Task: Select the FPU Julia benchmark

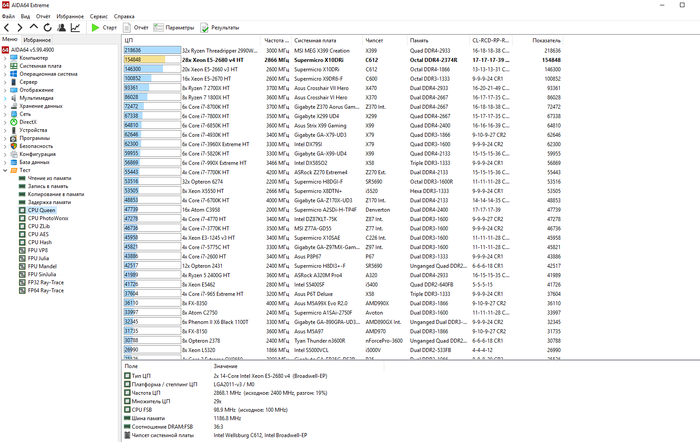Action: 38,259
